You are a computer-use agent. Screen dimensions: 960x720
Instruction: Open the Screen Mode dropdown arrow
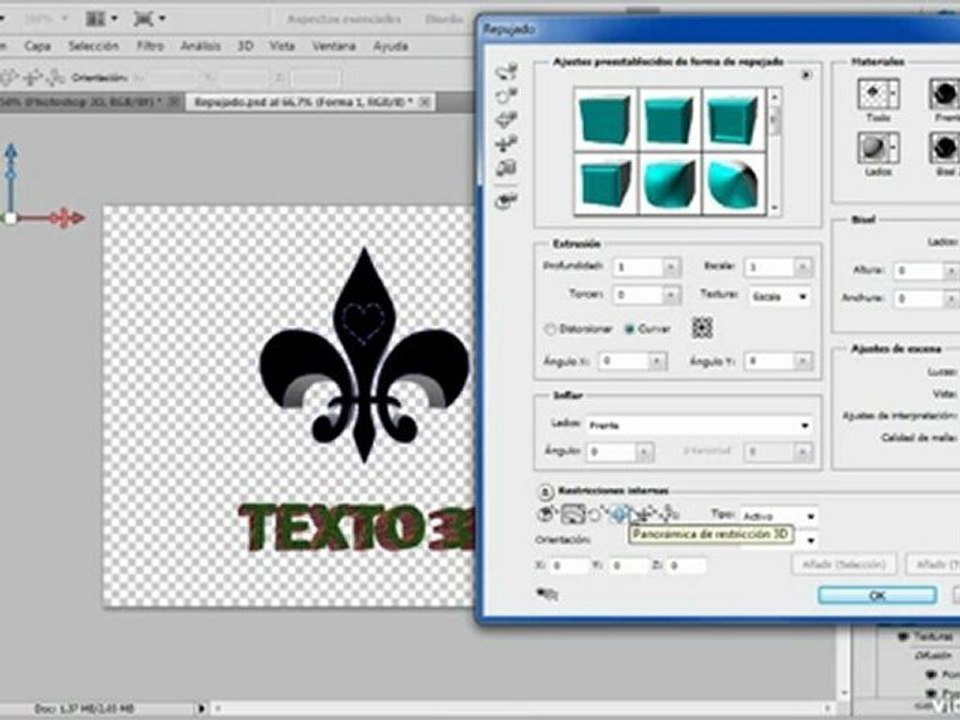[x=162, y=18]
